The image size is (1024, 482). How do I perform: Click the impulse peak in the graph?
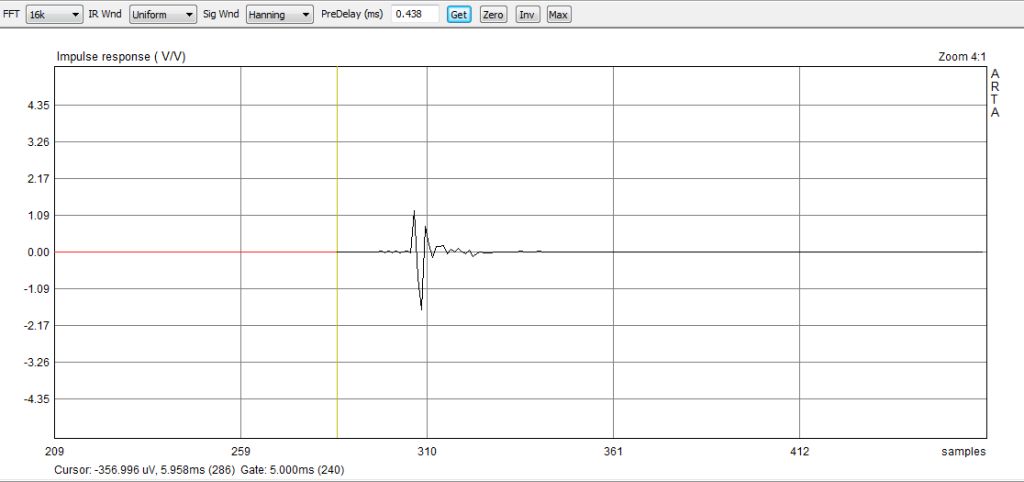(x=414, y=212)
